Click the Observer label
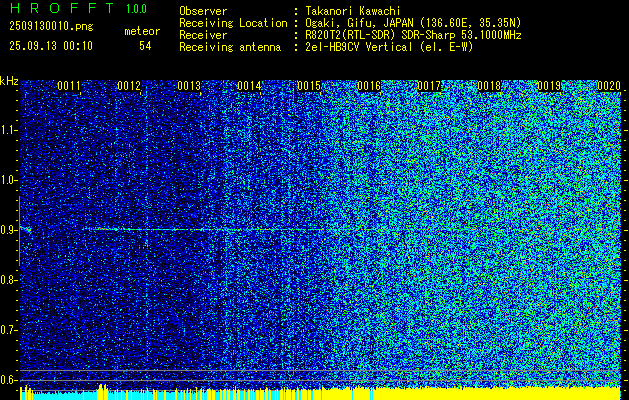The height and width of the screenshot is (400, 629). pyautogui.click(x=203, y=11)
